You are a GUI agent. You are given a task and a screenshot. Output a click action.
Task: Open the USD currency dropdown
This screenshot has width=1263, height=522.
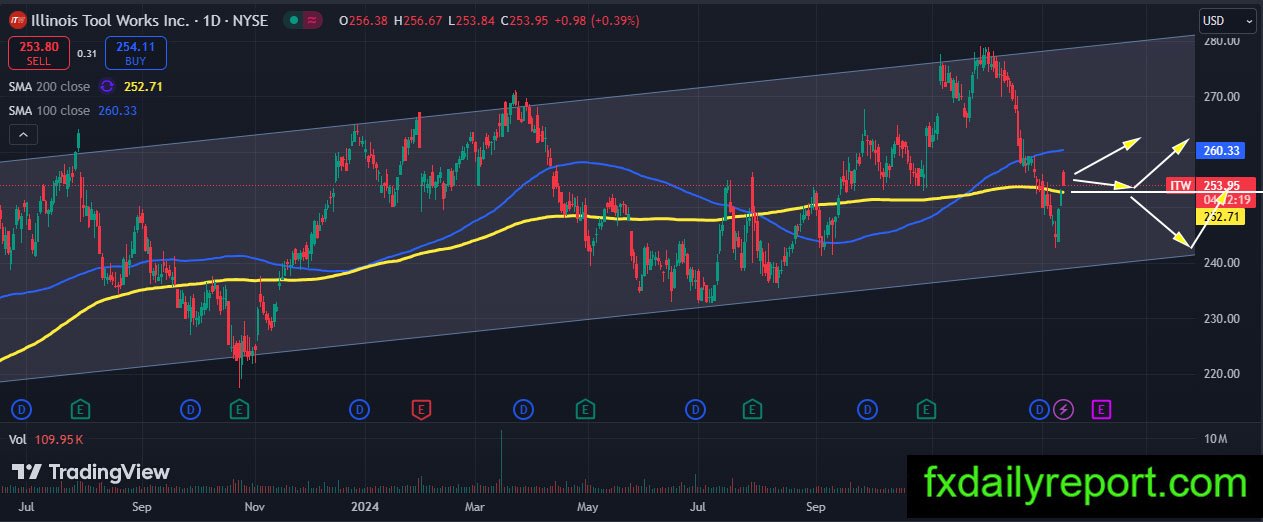pyautogui.click(x=1227, y=20)
